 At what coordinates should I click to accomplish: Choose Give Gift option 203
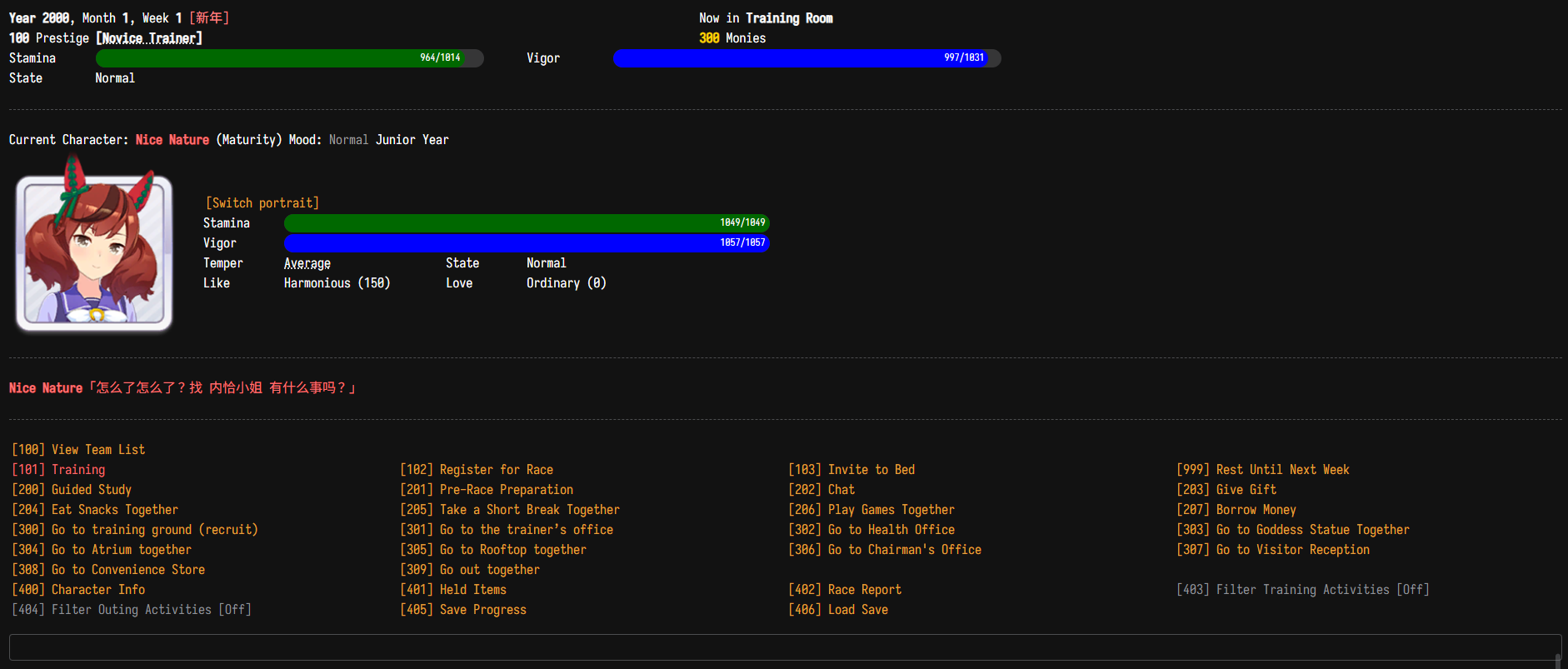1226,490
